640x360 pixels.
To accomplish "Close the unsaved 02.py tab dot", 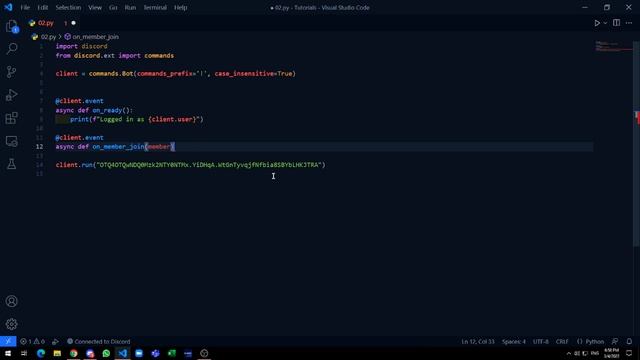I will pyautogui.click(x=73, y=23).
